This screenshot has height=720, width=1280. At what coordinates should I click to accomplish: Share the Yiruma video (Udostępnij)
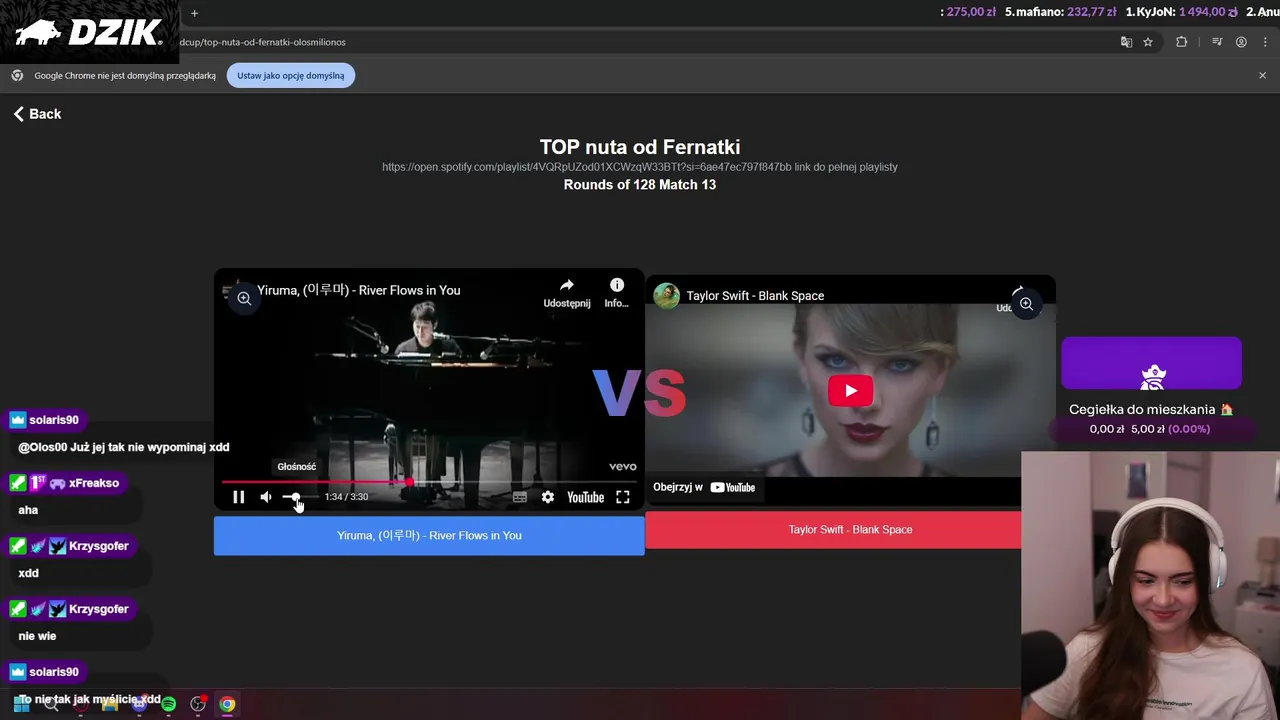[x=567, y=293]
